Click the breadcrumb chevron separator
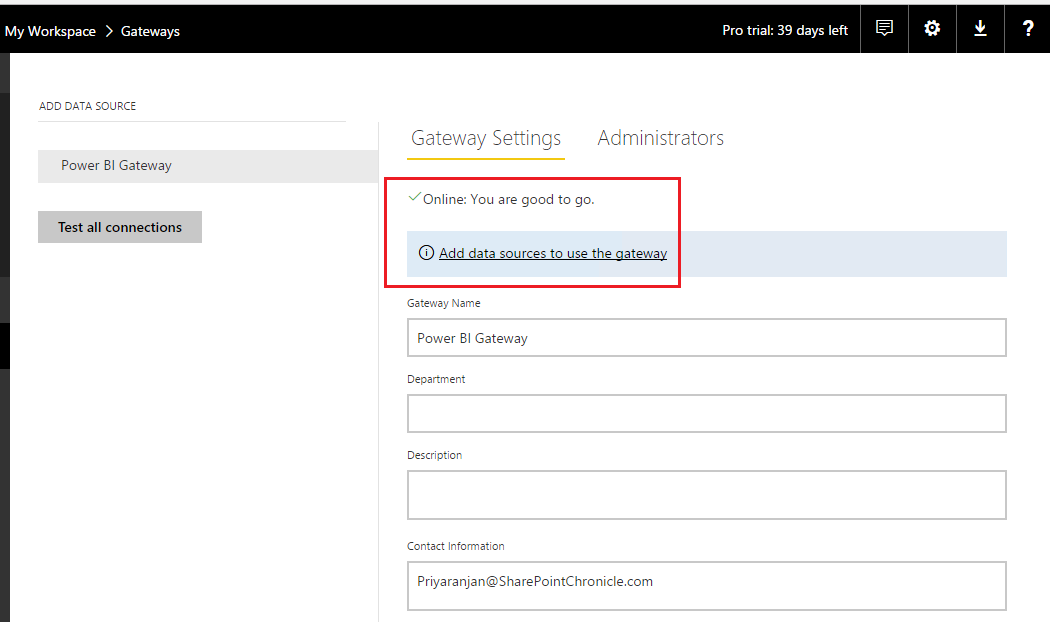This screenshot has height=622, width=1050. 109,31
